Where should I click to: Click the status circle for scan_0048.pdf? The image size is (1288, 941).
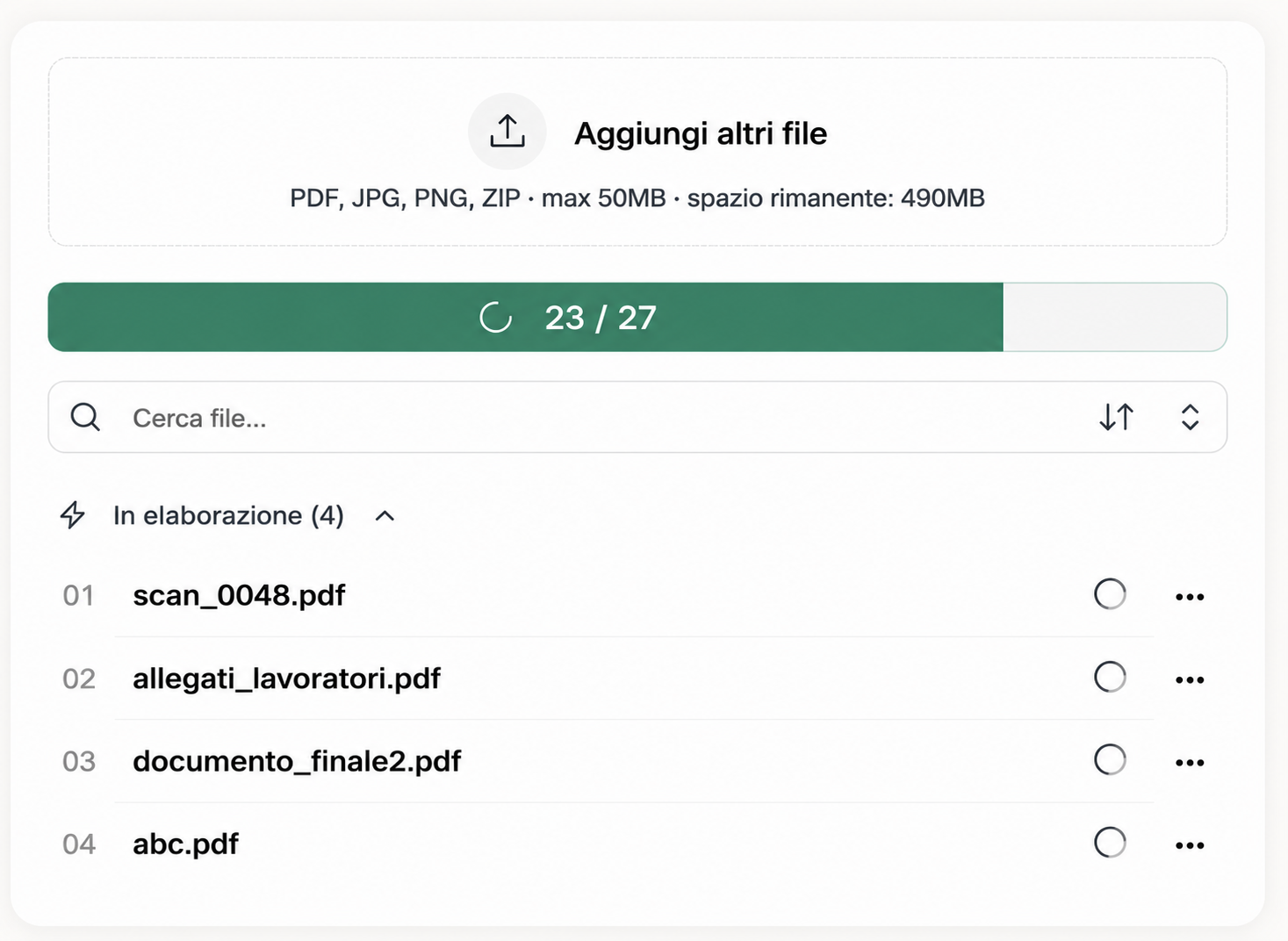click(x=1110, y=594)
